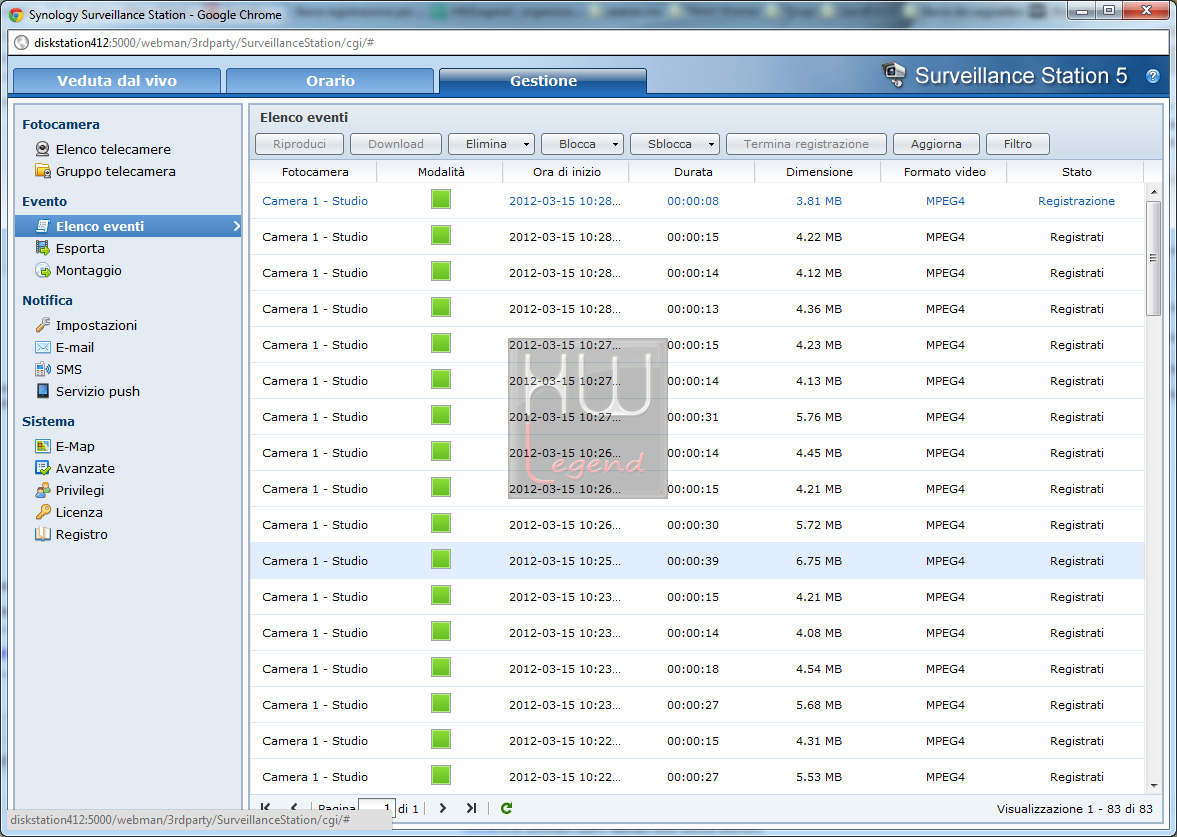Open the help icon beside Surveillance Station 5

click(1152, 76)
